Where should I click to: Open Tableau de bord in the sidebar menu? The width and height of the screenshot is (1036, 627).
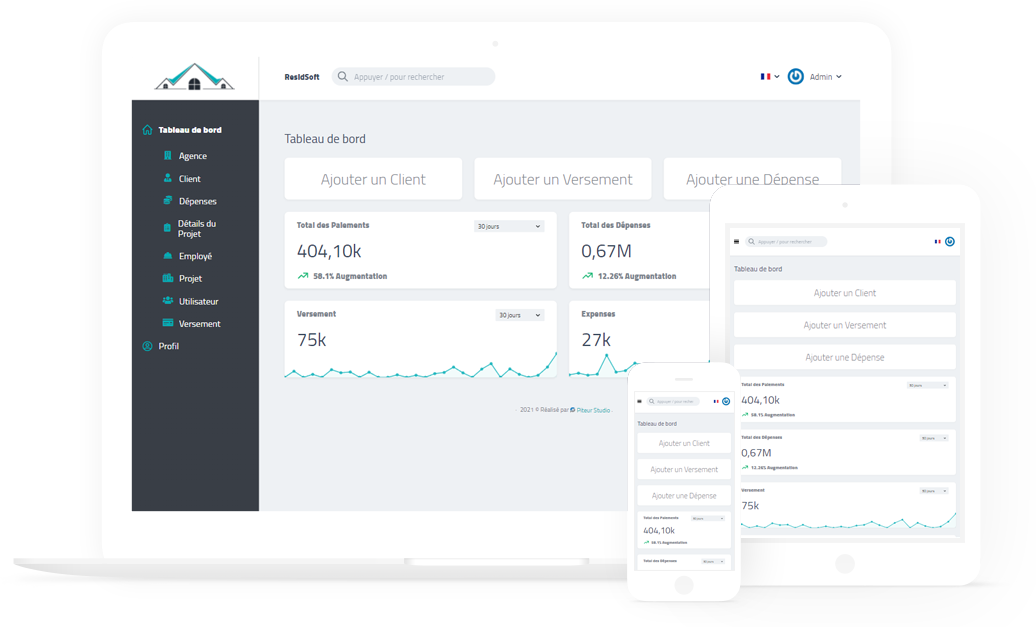(x=190, y=130)
